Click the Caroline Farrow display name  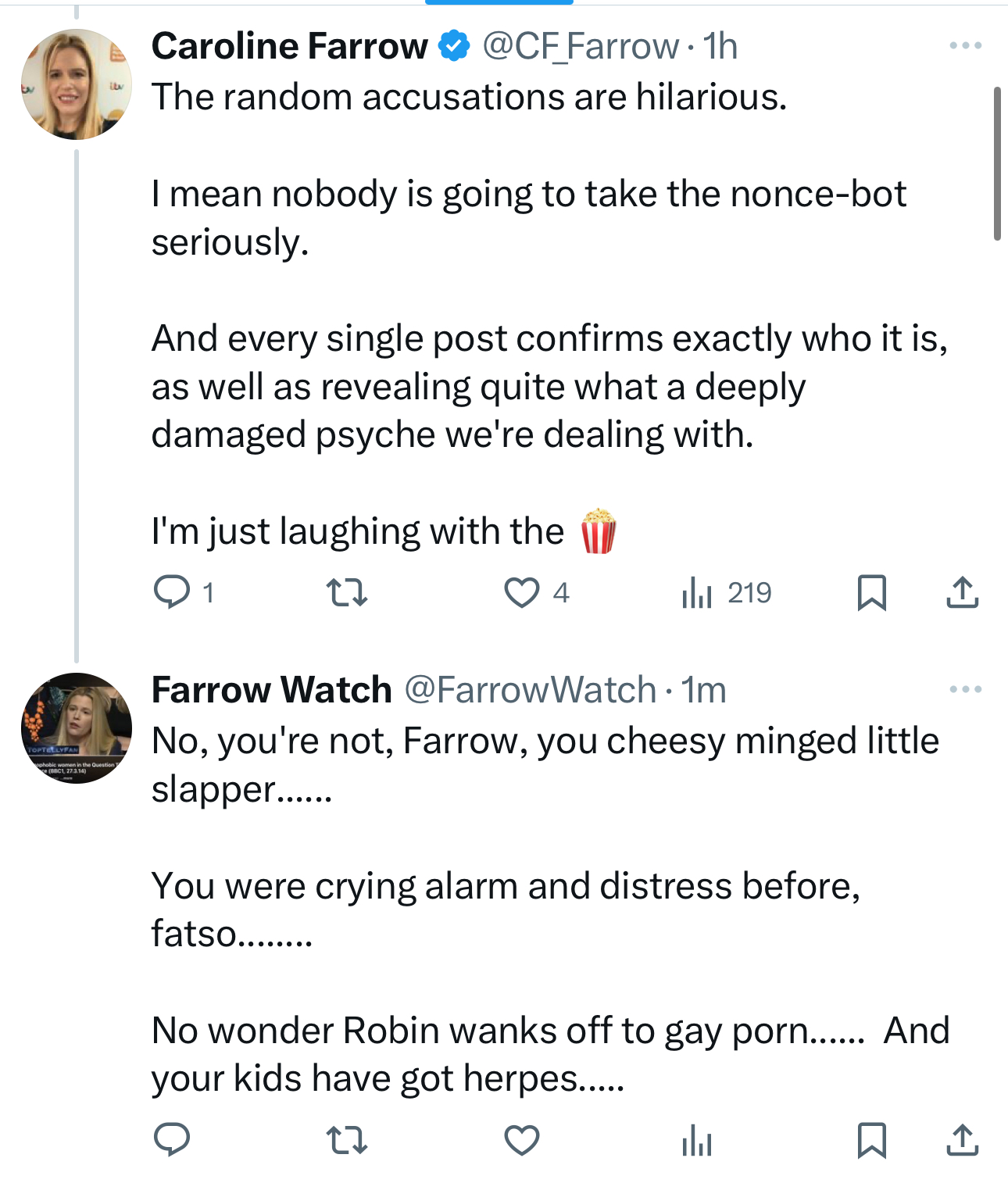point(289,46)
